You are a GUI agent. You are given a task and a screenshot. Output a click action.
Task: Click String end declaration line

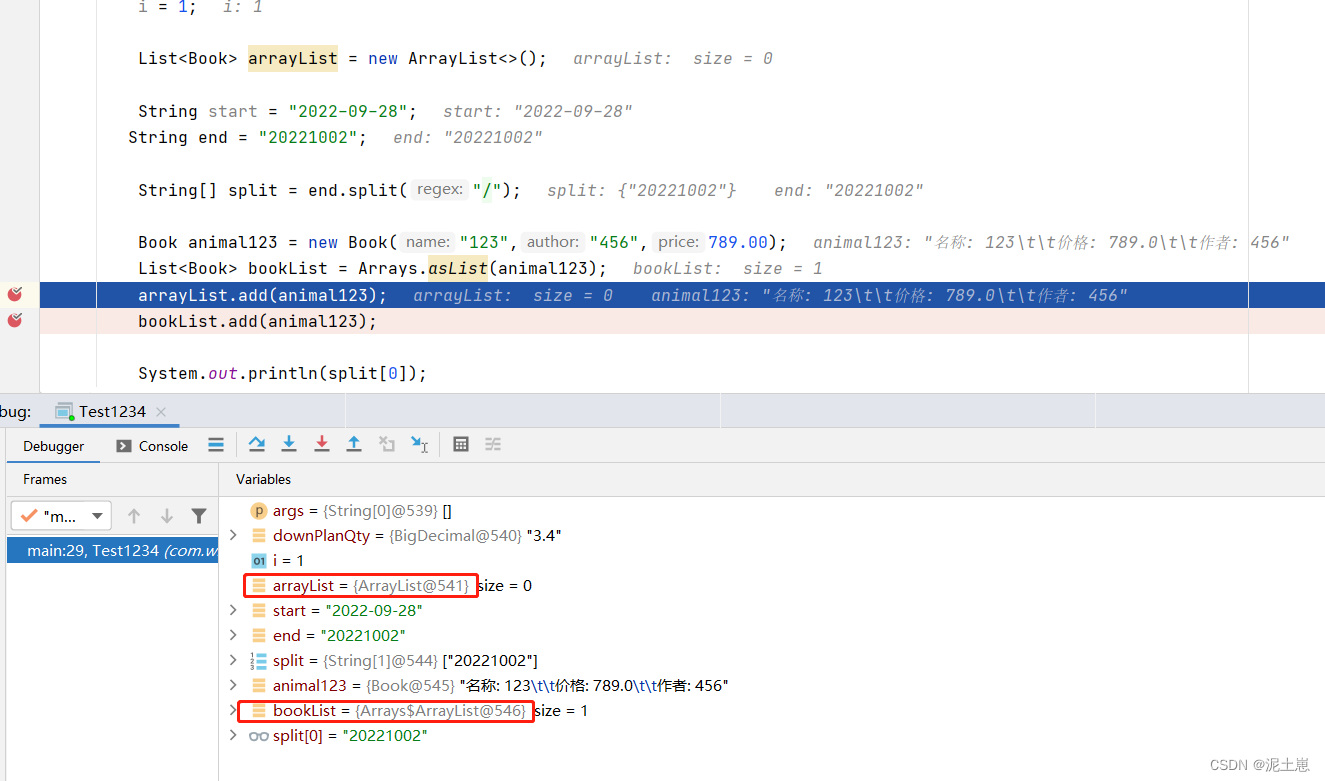tap(248, 137)
